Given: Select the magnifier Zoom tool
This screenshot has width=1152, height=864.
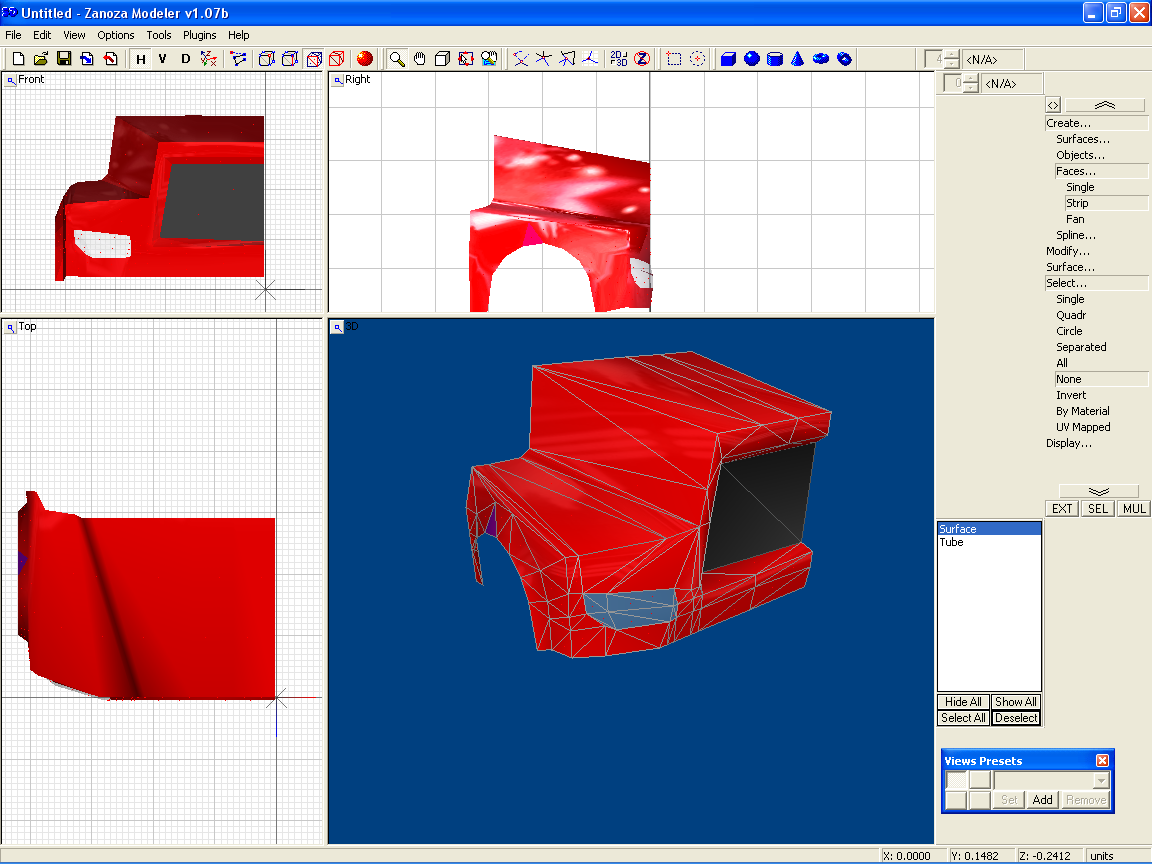Looking at the screenshot, I should (397, 59).
